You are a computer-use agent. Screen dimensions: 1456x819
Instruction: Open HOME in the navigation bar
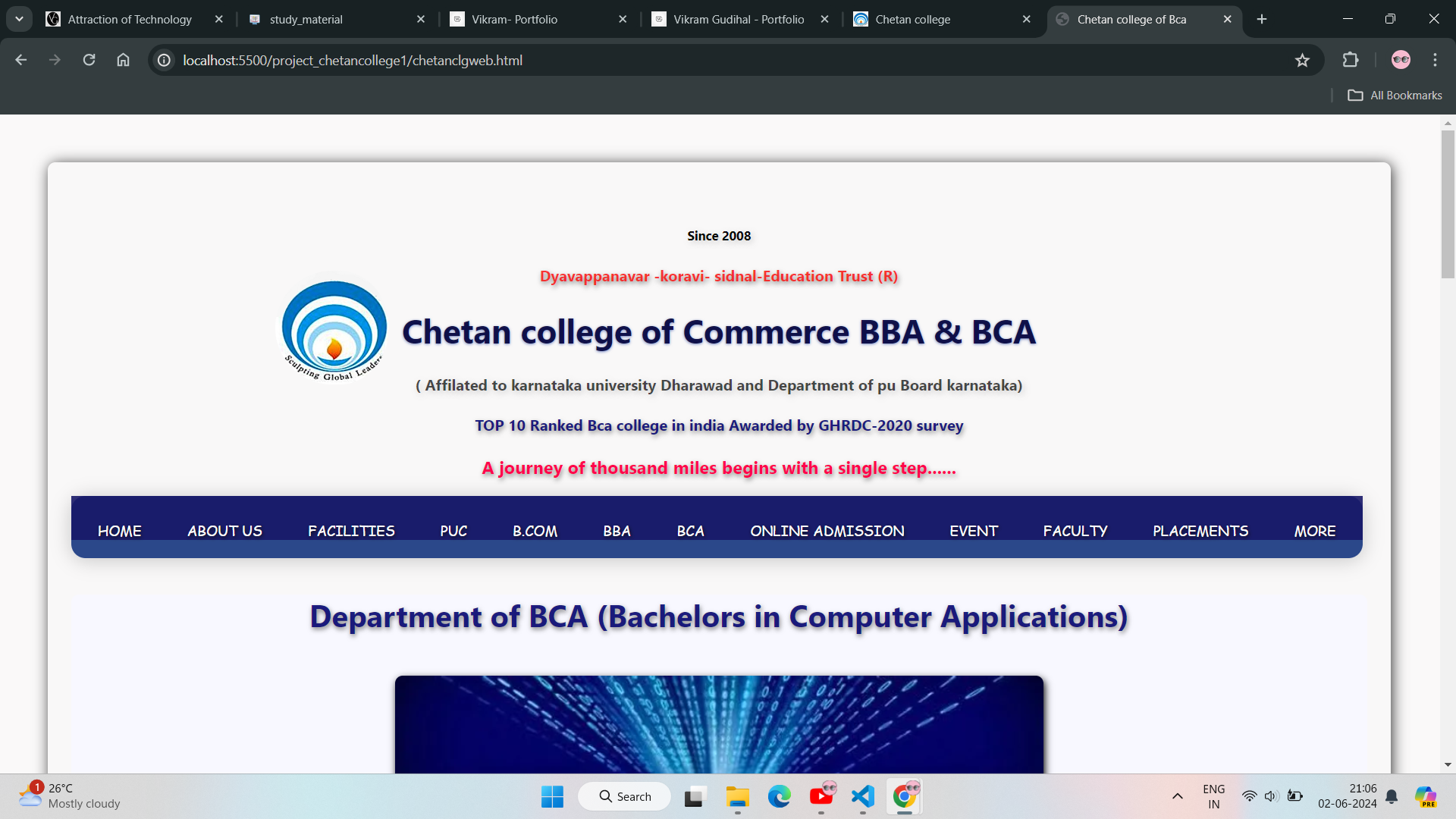click(119, 531)
